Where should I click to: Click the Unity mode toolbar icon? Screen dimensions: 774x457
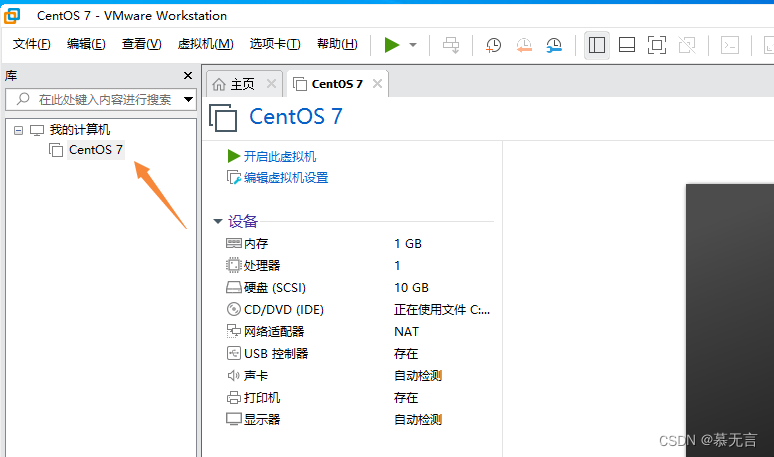coord(687,45)
